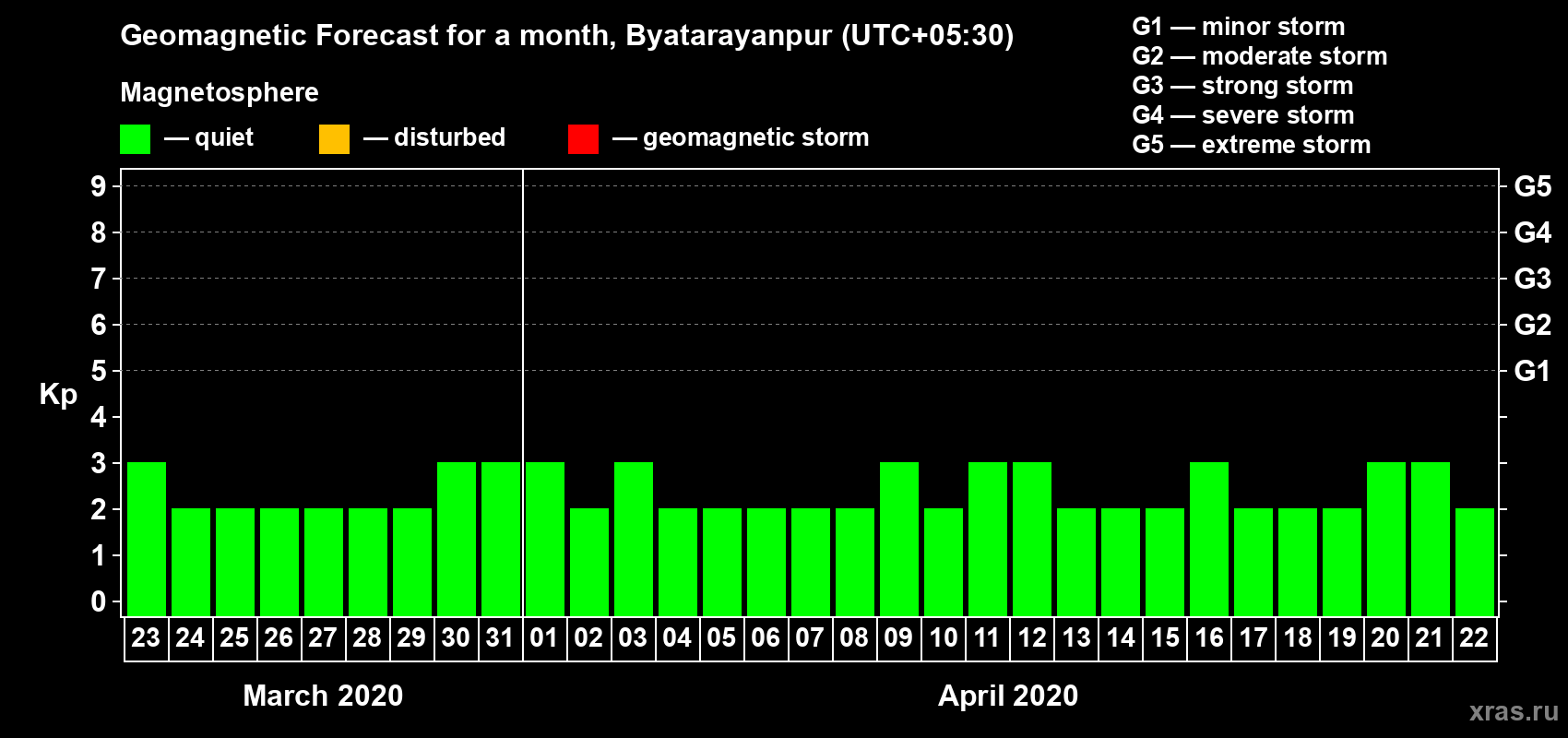Click the date cell labeled 15
The width and height of the screenshot is (1568, 738).
point(1164,638)
